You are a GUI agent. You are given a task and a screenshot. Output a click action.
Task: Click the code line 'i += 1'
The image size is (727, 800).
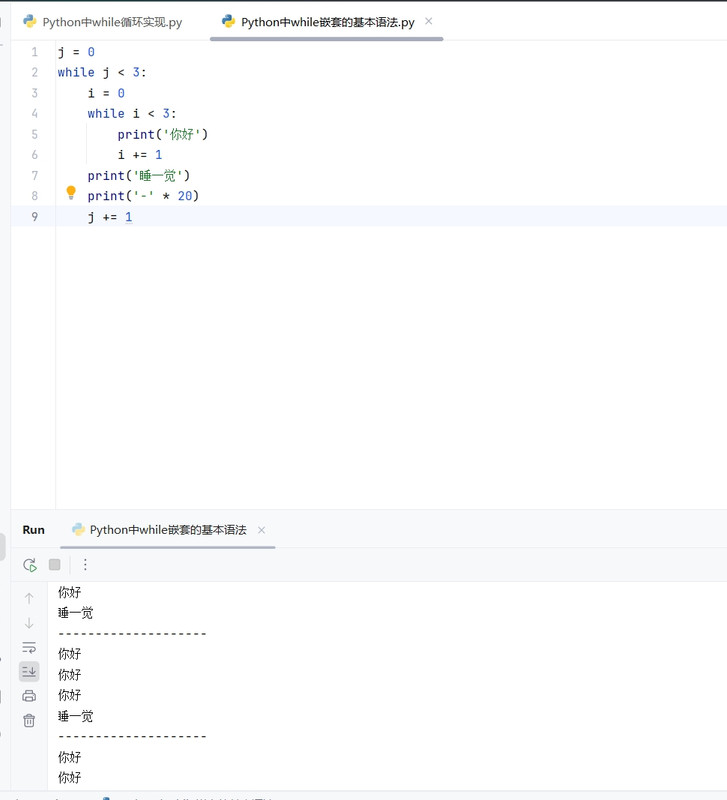[140, 155]
